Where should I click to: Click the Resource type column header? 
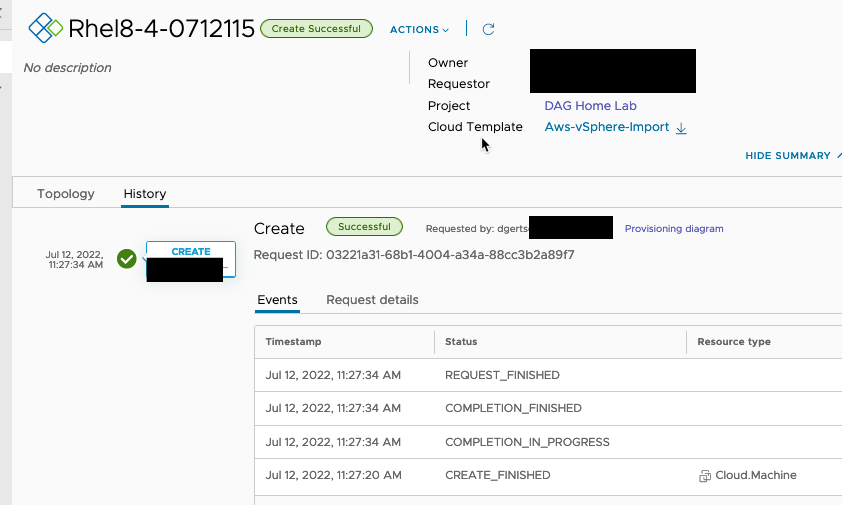click(733, 342)
